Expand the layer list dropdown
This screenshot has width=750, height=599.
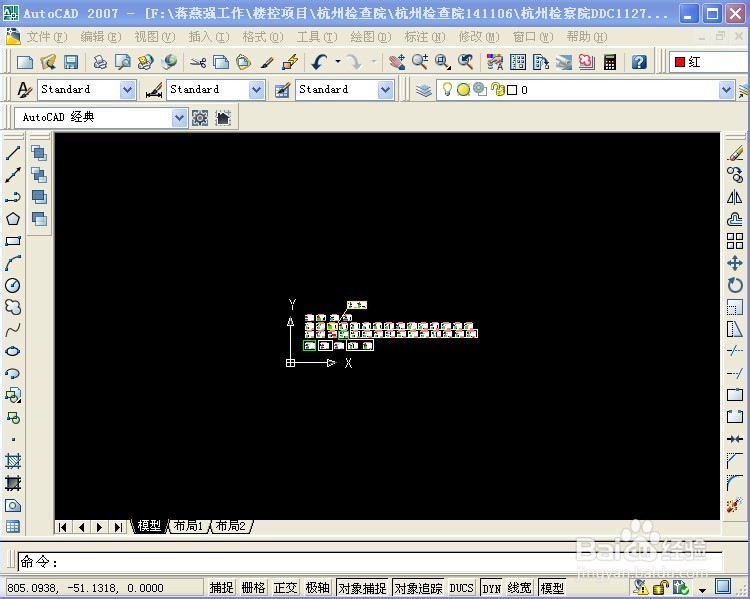coord(726,90)
